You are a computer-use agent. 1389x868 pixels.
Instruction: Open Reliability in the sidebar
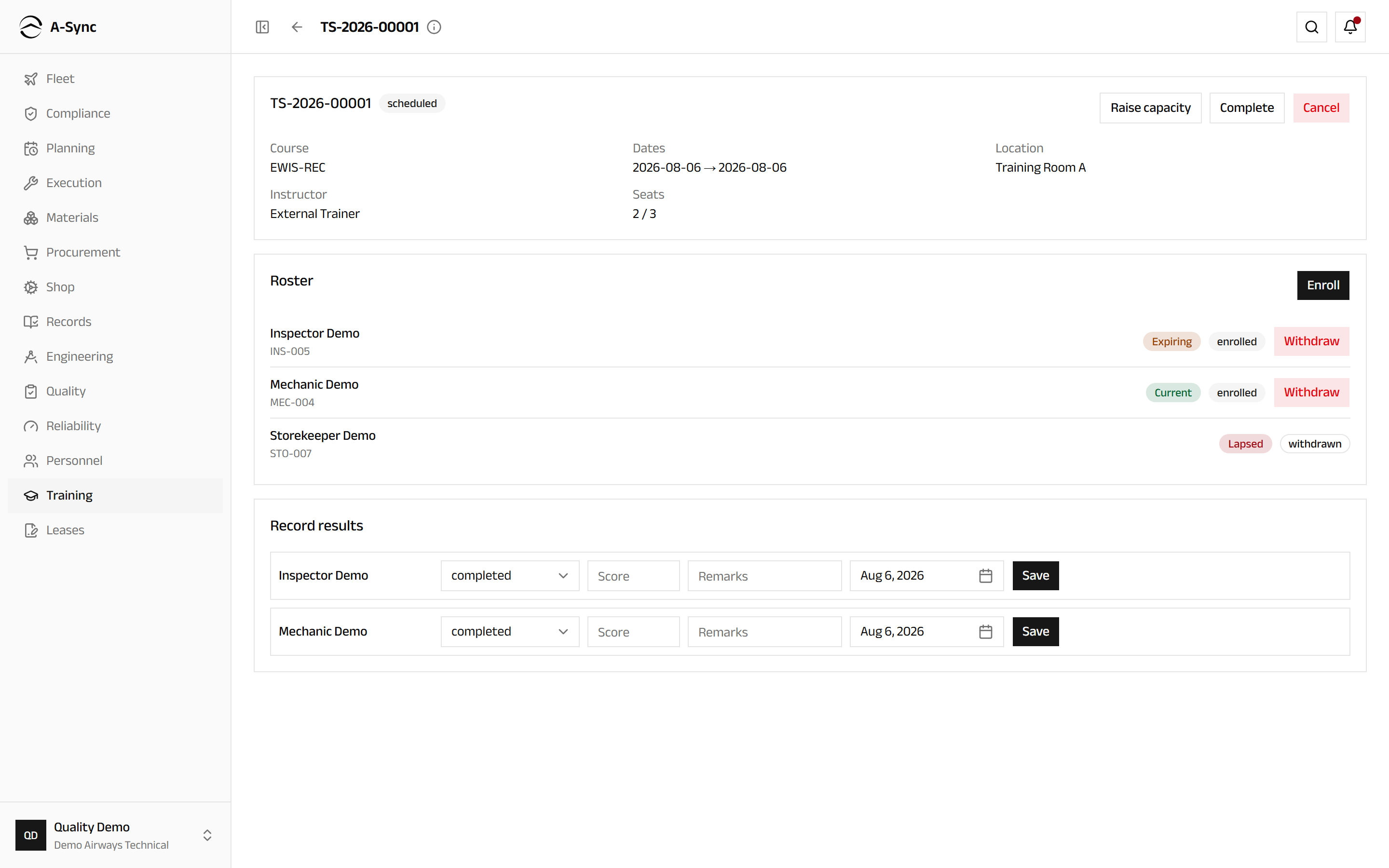(x=115, y=426)
